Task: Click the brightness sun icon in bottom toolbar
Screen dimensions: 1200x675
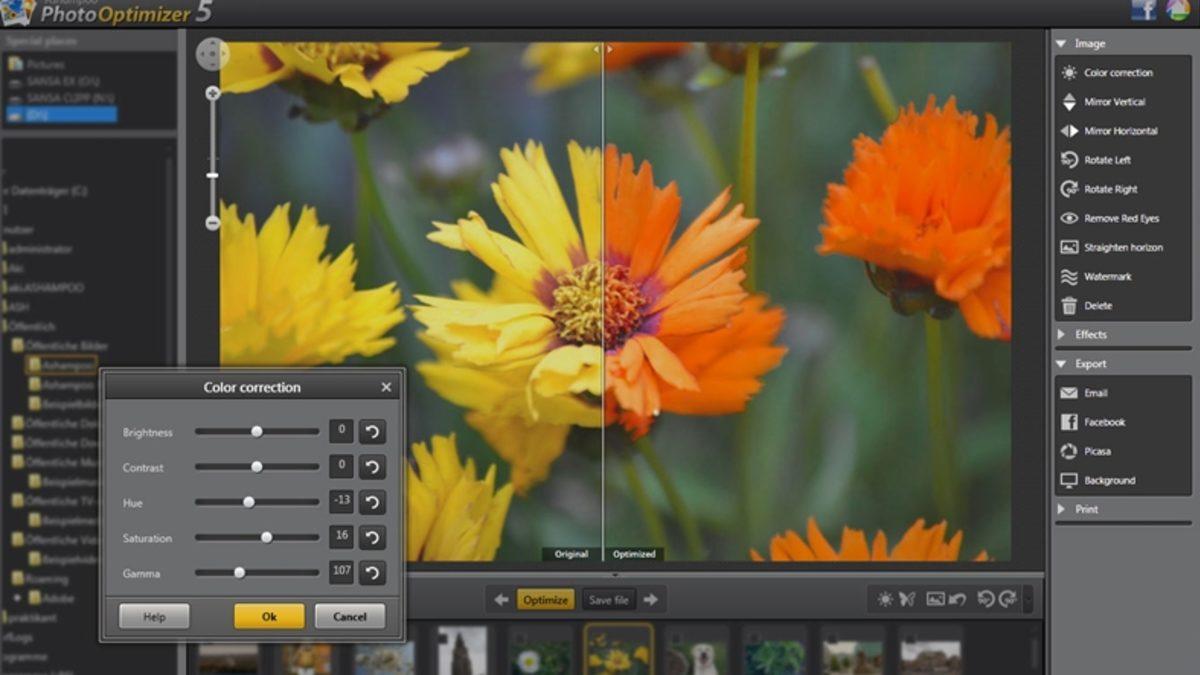Action: pyautogui.click(x=886, y=597)
